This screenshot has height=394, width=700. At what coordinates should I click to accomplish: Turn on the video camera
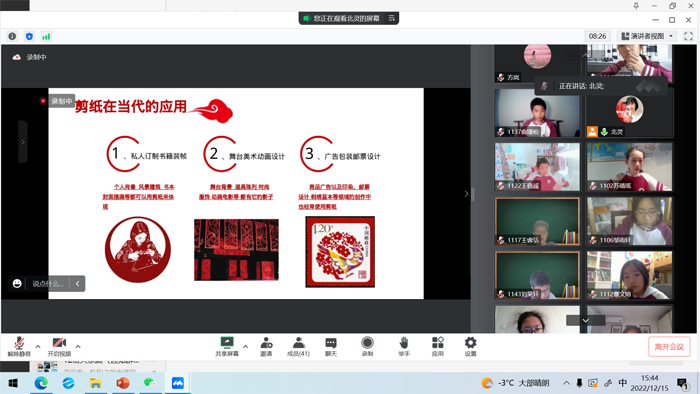(x=59, y=346)
